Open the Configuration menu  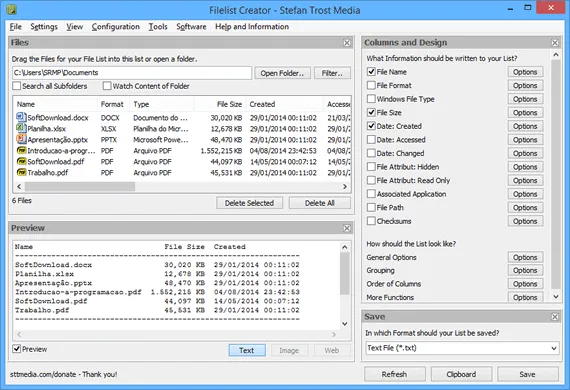pos(116,27)
